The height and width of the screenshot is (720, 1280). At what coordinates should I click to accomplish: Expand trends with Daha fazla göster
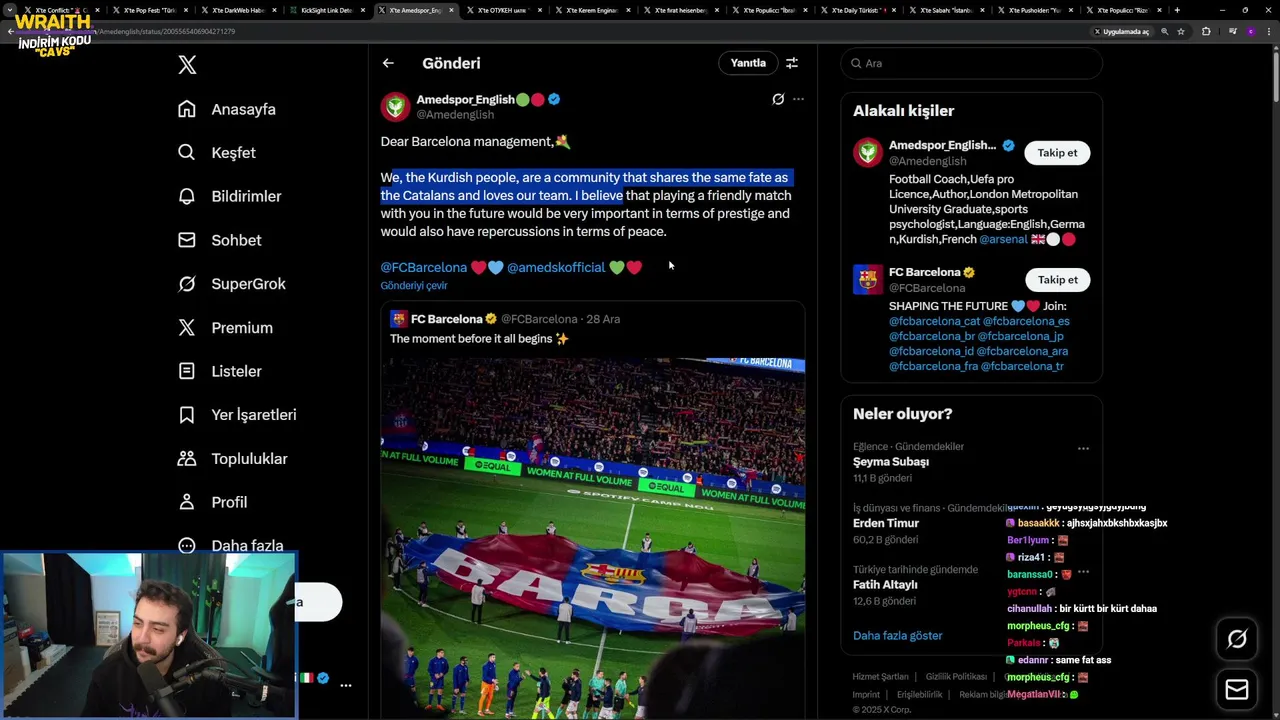tap(897, 635)
